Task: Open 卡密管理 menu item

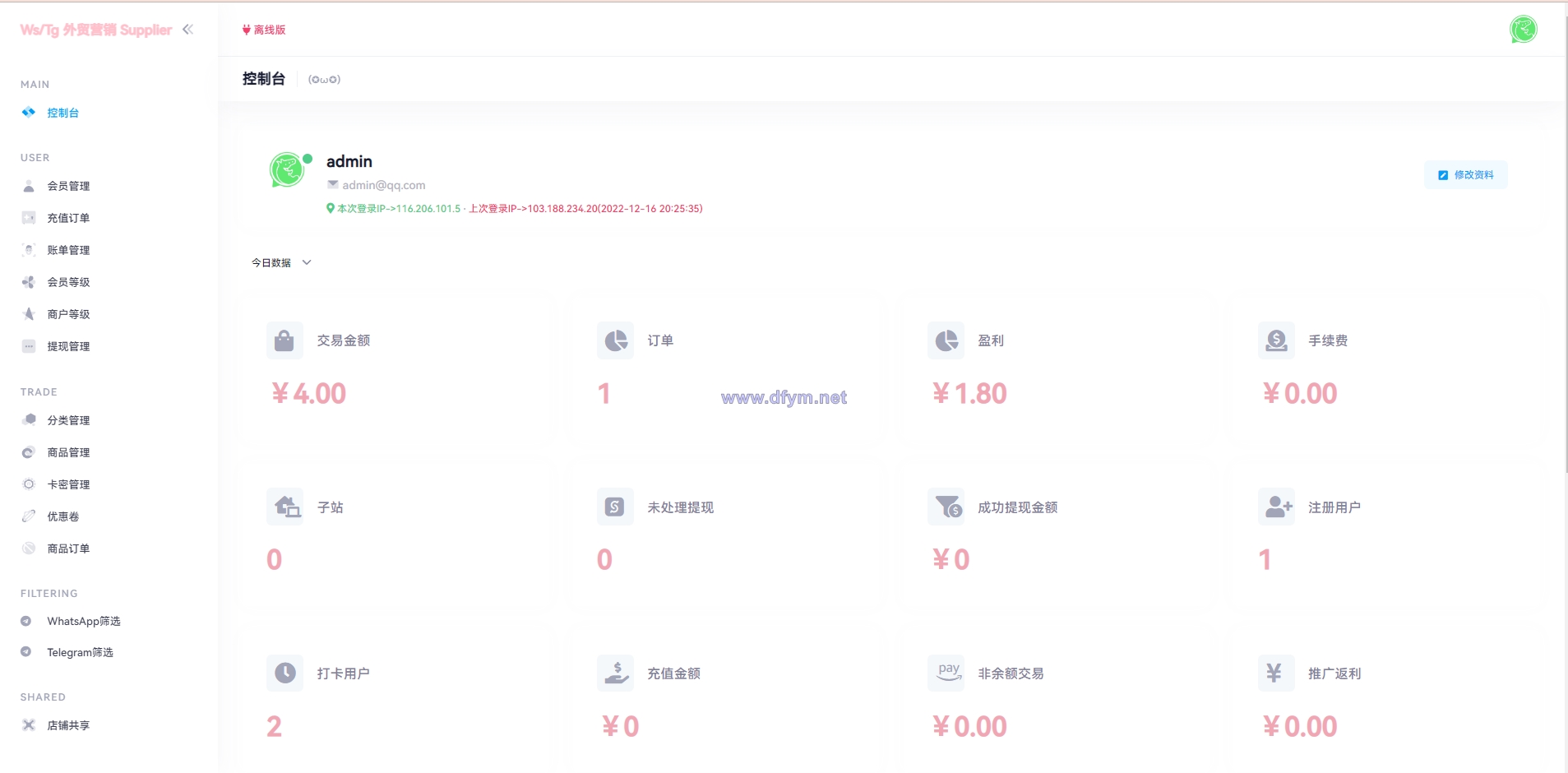Action: (68, 484)
